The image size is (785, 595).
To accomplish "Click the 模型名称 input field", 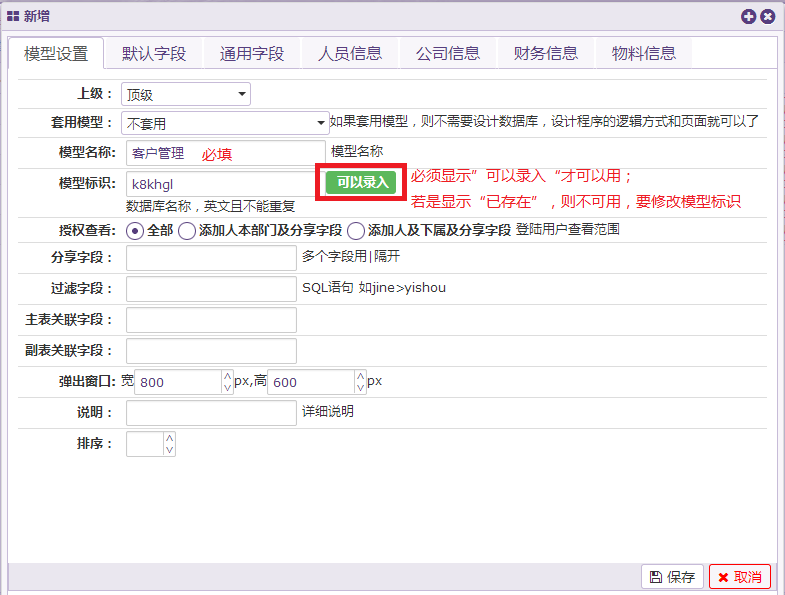I will 226,153.
